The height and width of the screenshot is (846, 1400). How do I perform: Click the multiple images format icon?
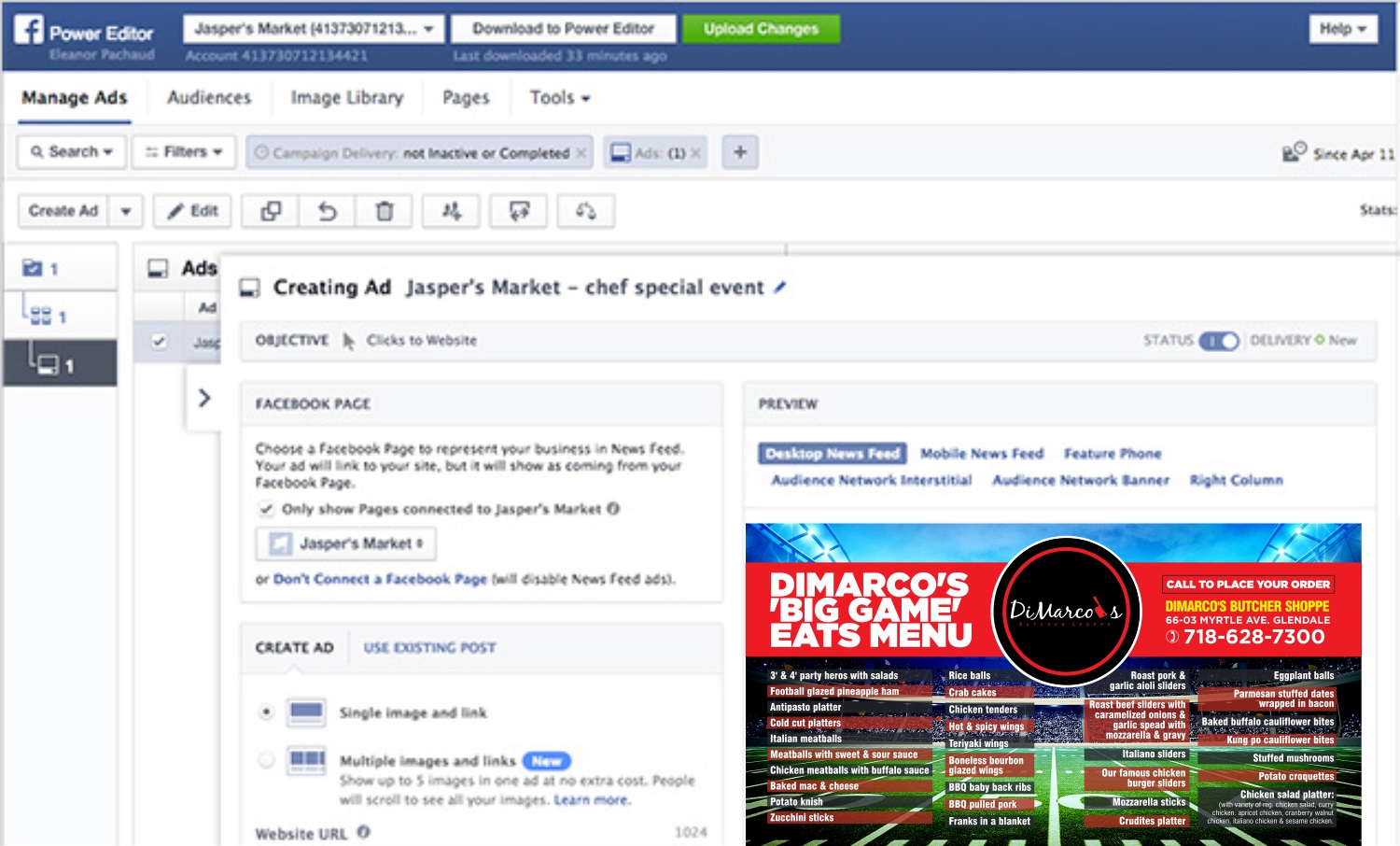coord(307,760)
